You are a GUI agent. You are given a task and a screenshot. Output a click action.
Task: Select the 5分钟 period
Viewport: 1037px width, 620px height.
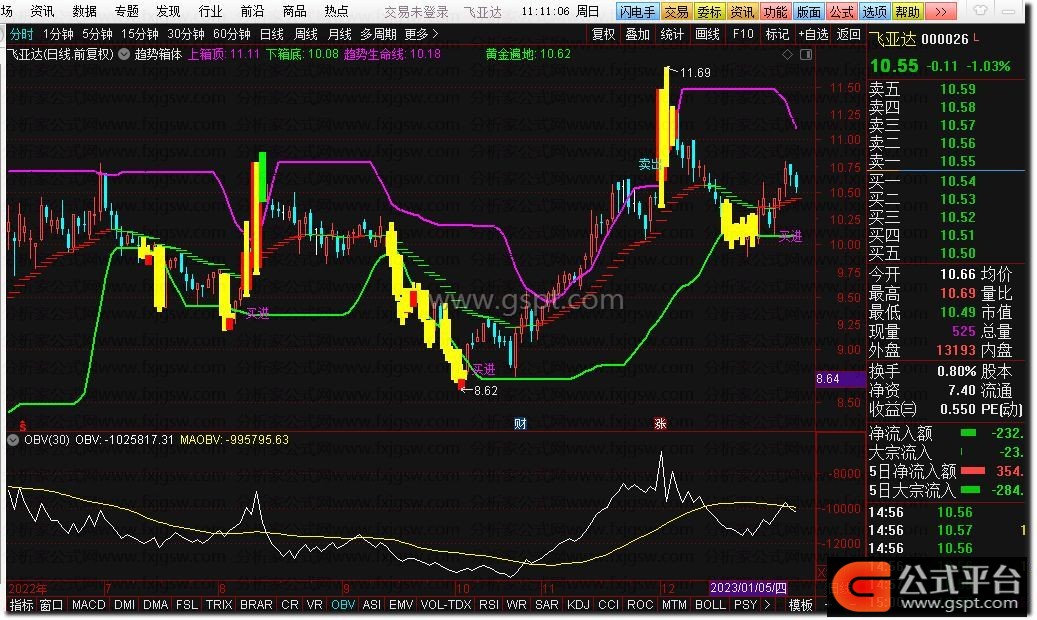coord(97,34)
